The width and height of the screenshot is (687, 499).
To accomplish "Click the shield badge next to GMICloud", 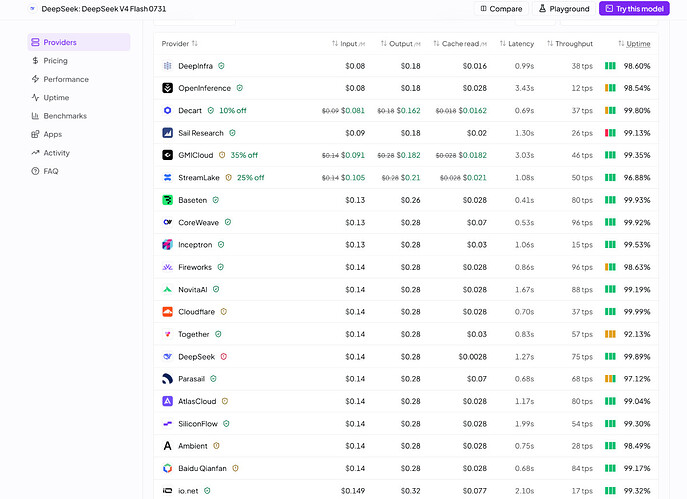I will [x=222, y=155].
